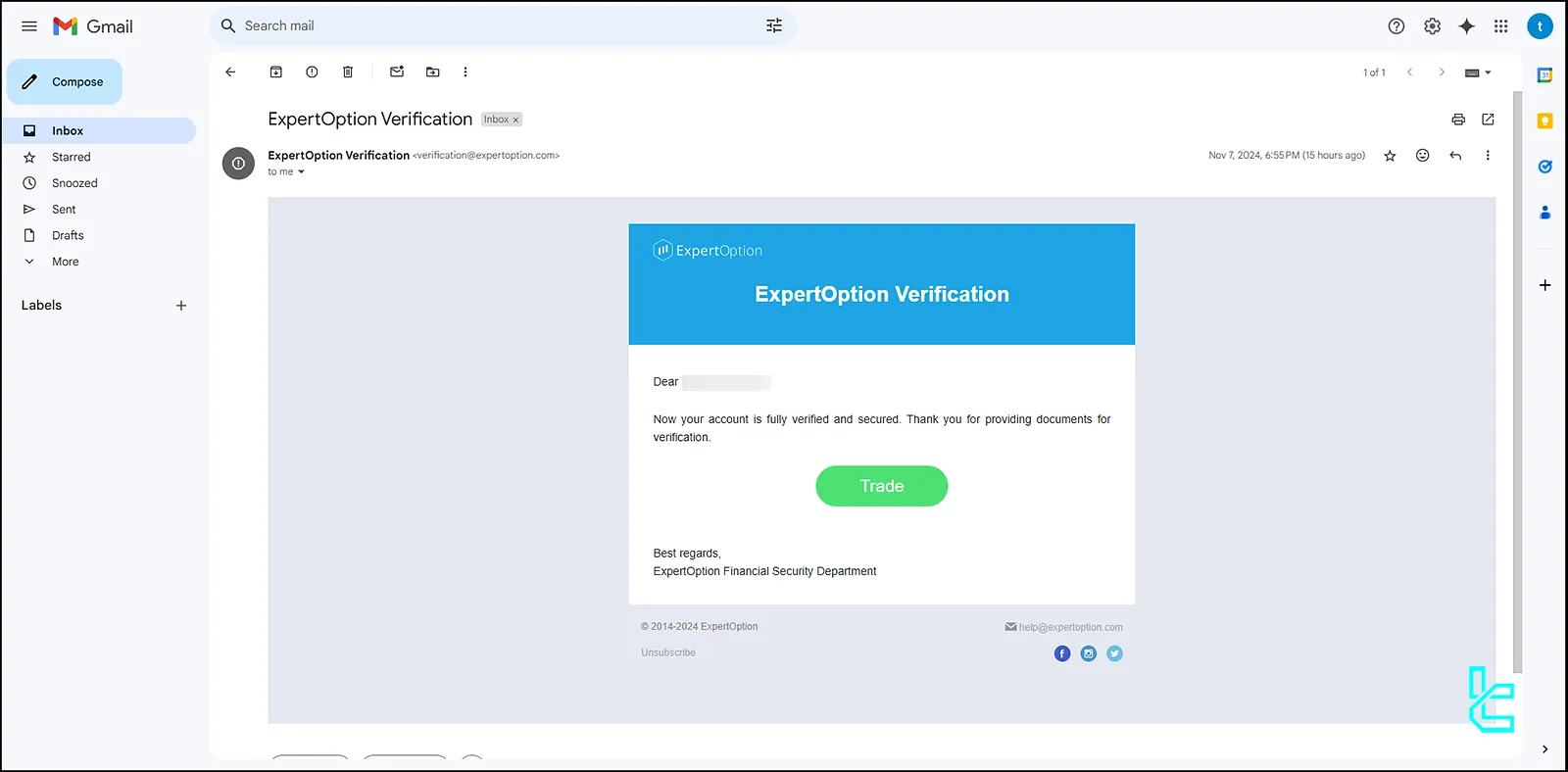The height and width of the screenshot is (772, 1568).
Task: Open email in a new window
Action: (x=1488, y=120)
